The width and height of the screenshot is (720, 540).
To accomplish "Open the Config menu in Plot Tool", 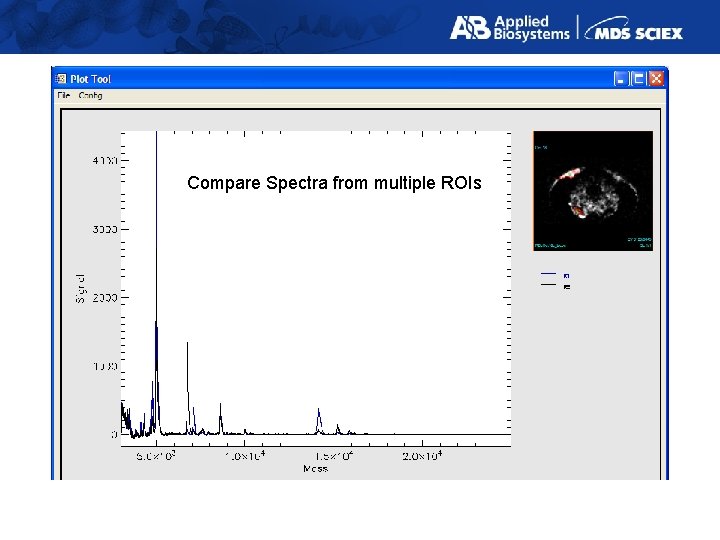I will tap(90, 96).
